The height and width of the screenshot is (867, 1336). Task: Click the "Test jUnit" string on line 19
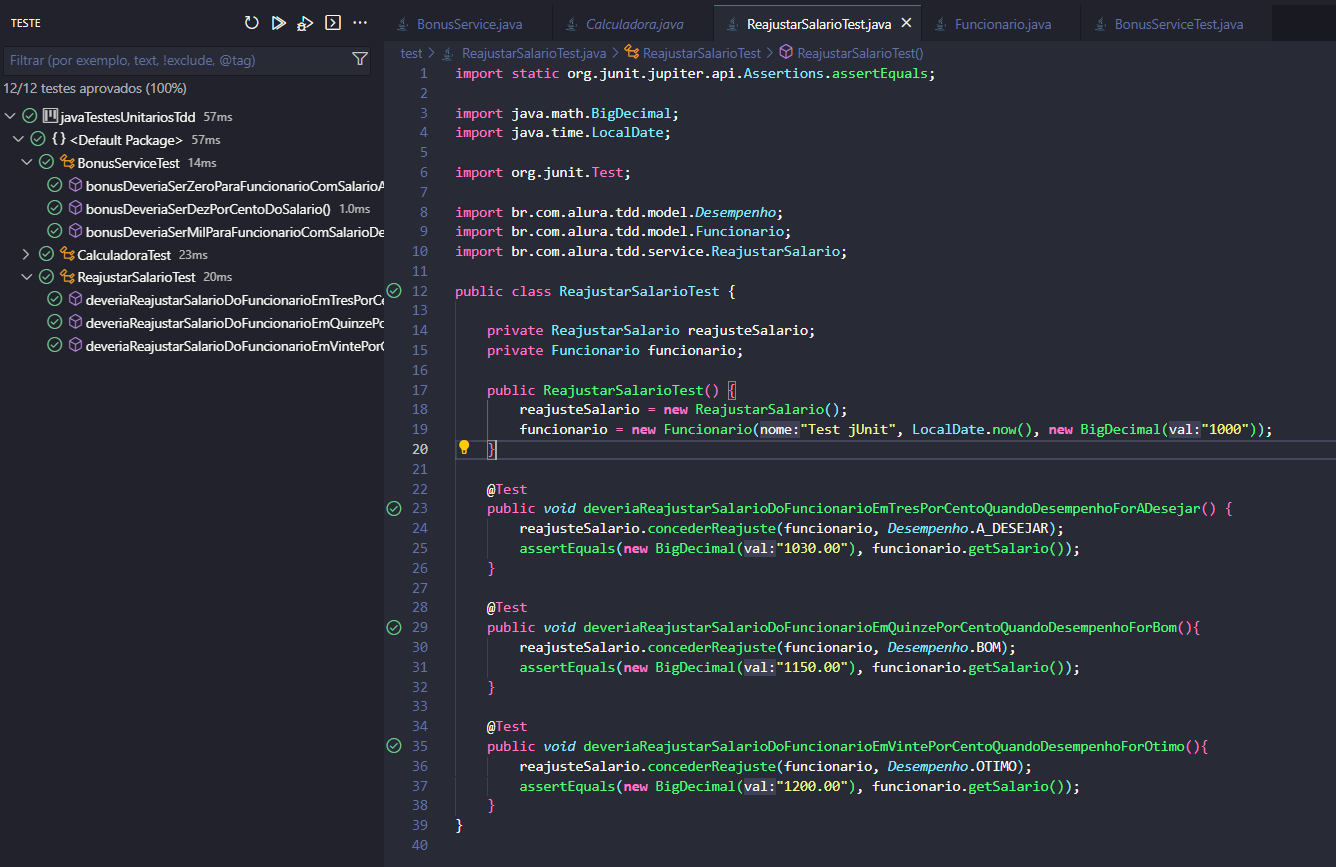tap(848, 429)
